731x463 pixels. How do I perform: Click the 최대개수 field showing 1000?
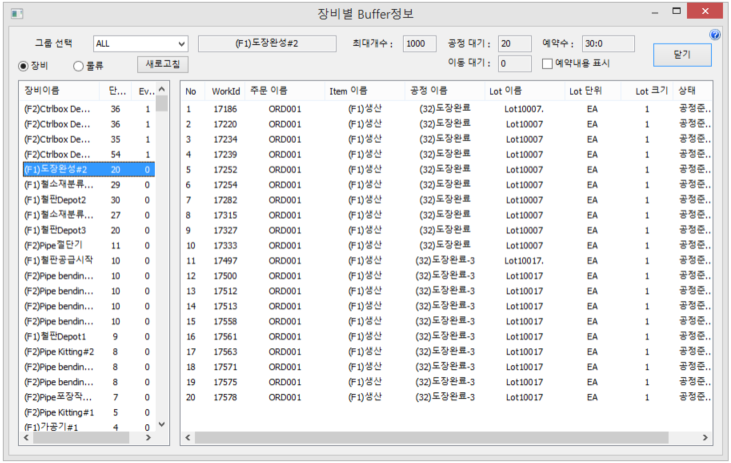[x=419, y=44]
